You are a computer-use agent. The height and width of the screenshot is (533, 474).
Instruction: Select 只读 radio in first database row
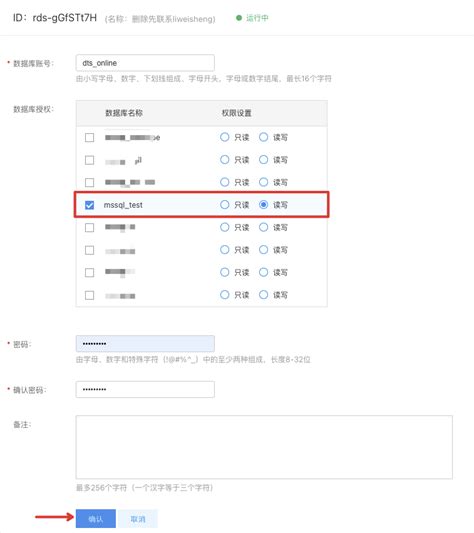(x=224, y=137)
